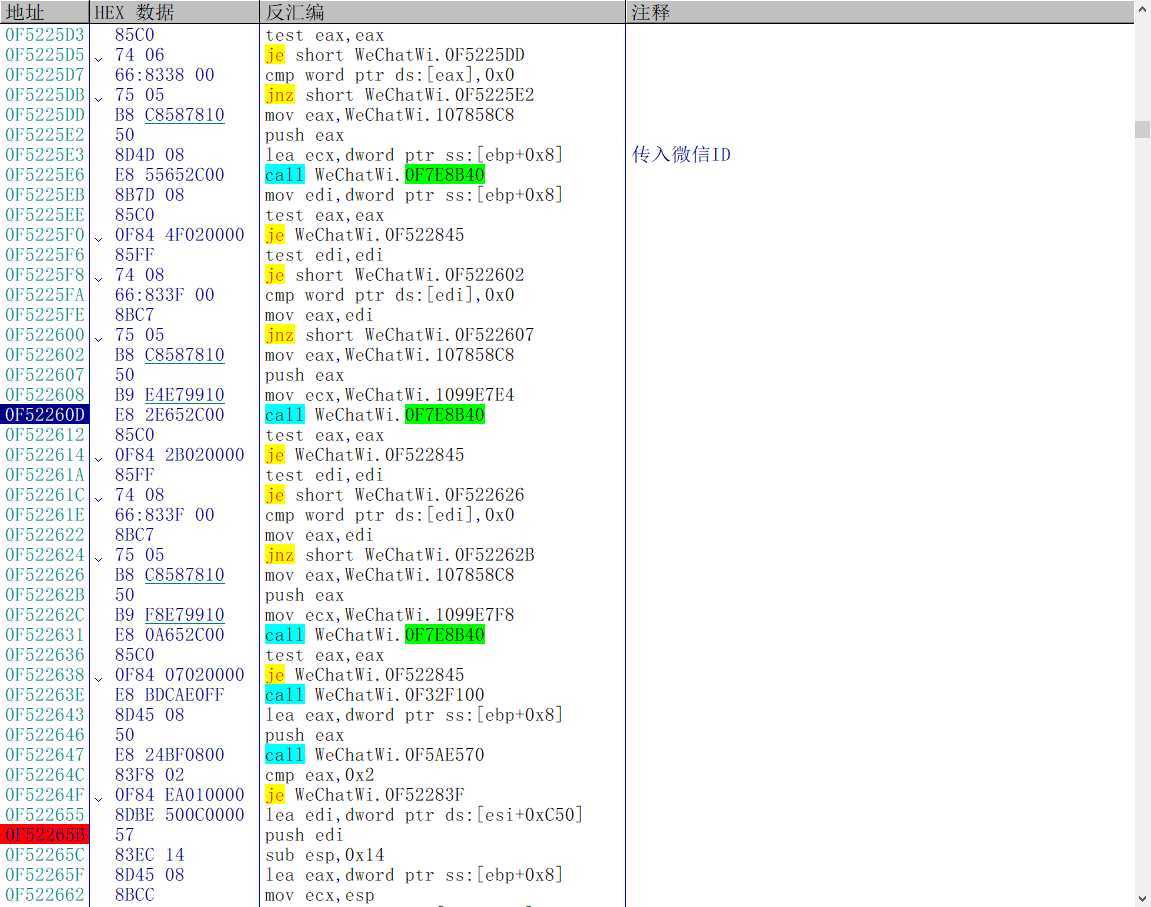Click green call target at row 0F52260D
Image resolution: width=1151 pixels, height=907 pixels.
445,415
